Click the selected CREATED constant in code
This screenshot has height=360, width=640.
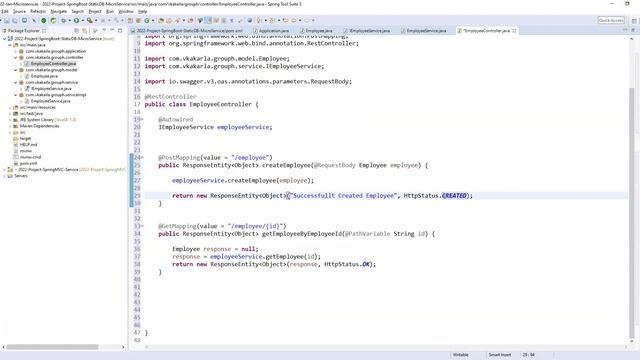pyautogui.click(x=454, y=196)
